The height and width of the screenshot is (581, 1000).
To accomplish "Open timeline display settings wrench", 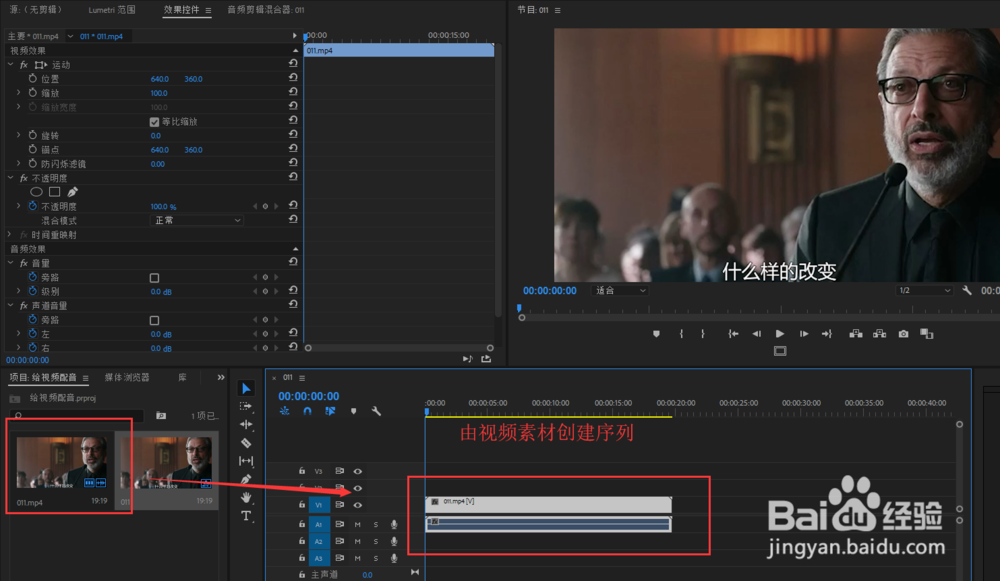I will (x=376, y=411).
